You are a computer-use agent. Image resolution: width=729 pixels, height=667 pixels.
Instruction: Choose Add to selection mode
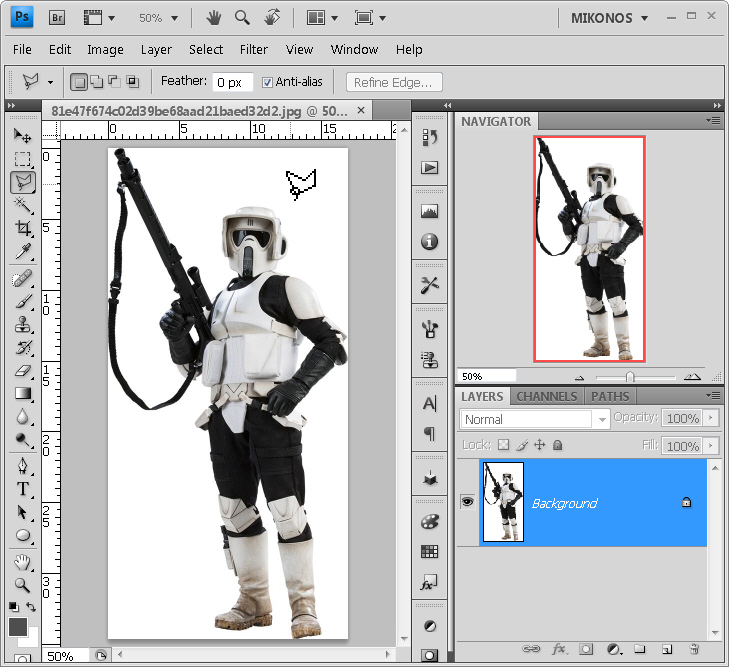pos(97,81)
